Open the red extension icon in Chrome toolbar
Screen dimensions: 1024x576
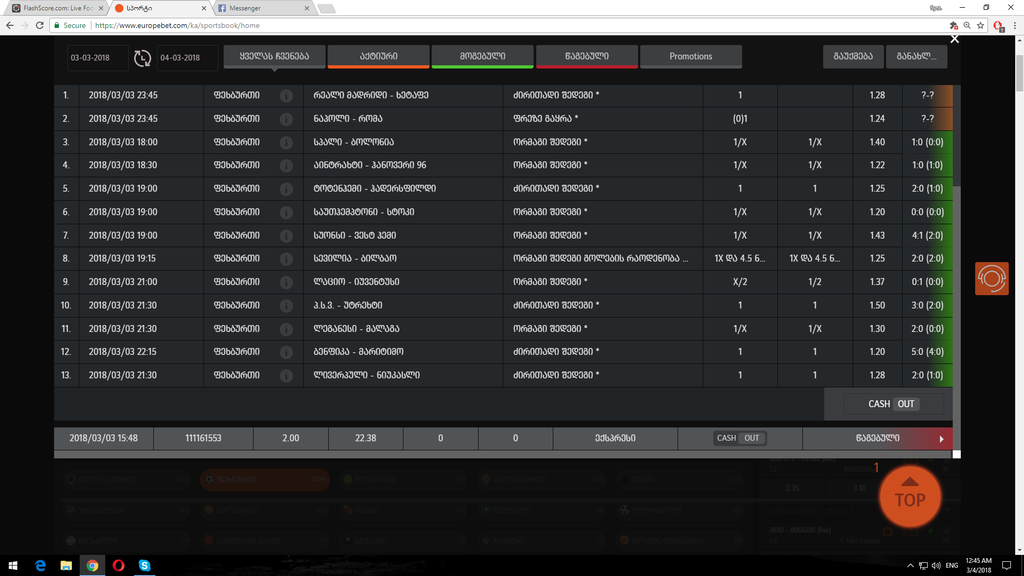click(x=998, y=25)
